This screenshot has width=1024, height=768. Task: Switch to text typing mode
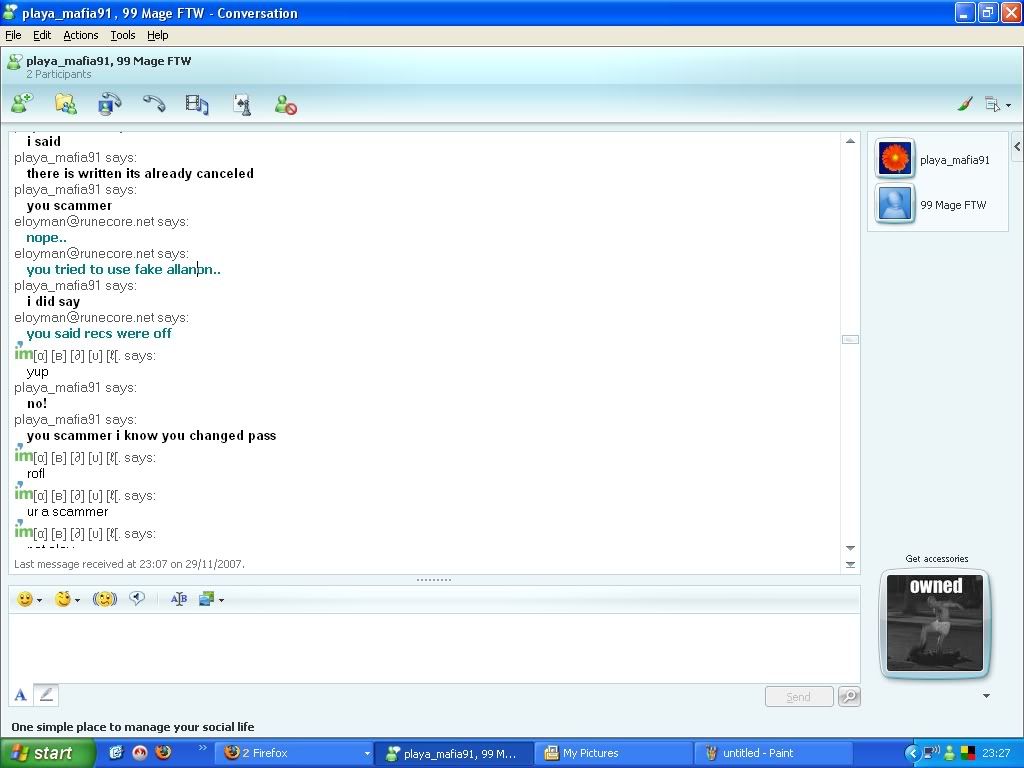pyautogui.click(x=20, y=695)
